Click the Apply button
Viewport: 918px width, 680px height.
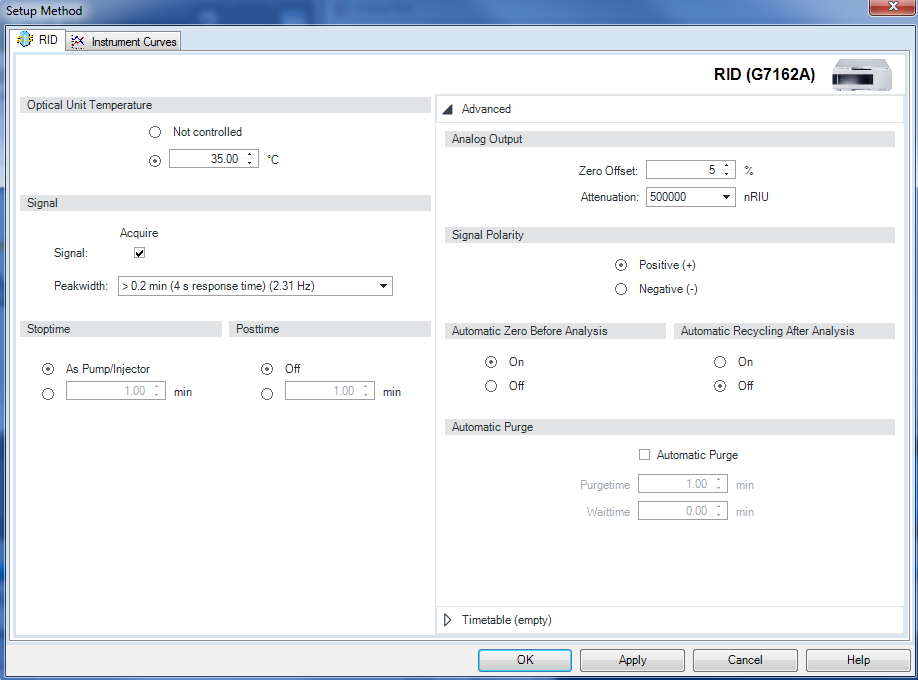click(x=631, y=660)
